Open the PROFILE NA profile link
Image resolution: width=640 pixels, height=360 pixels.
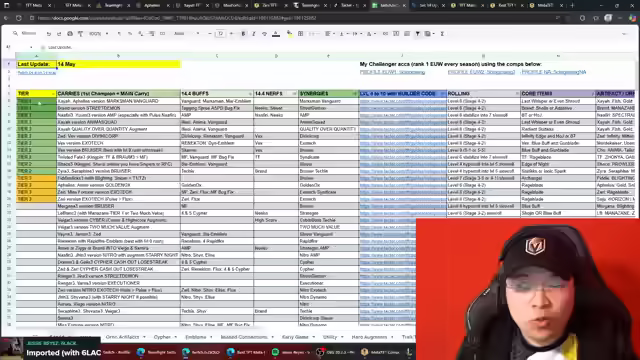[554, 72]
